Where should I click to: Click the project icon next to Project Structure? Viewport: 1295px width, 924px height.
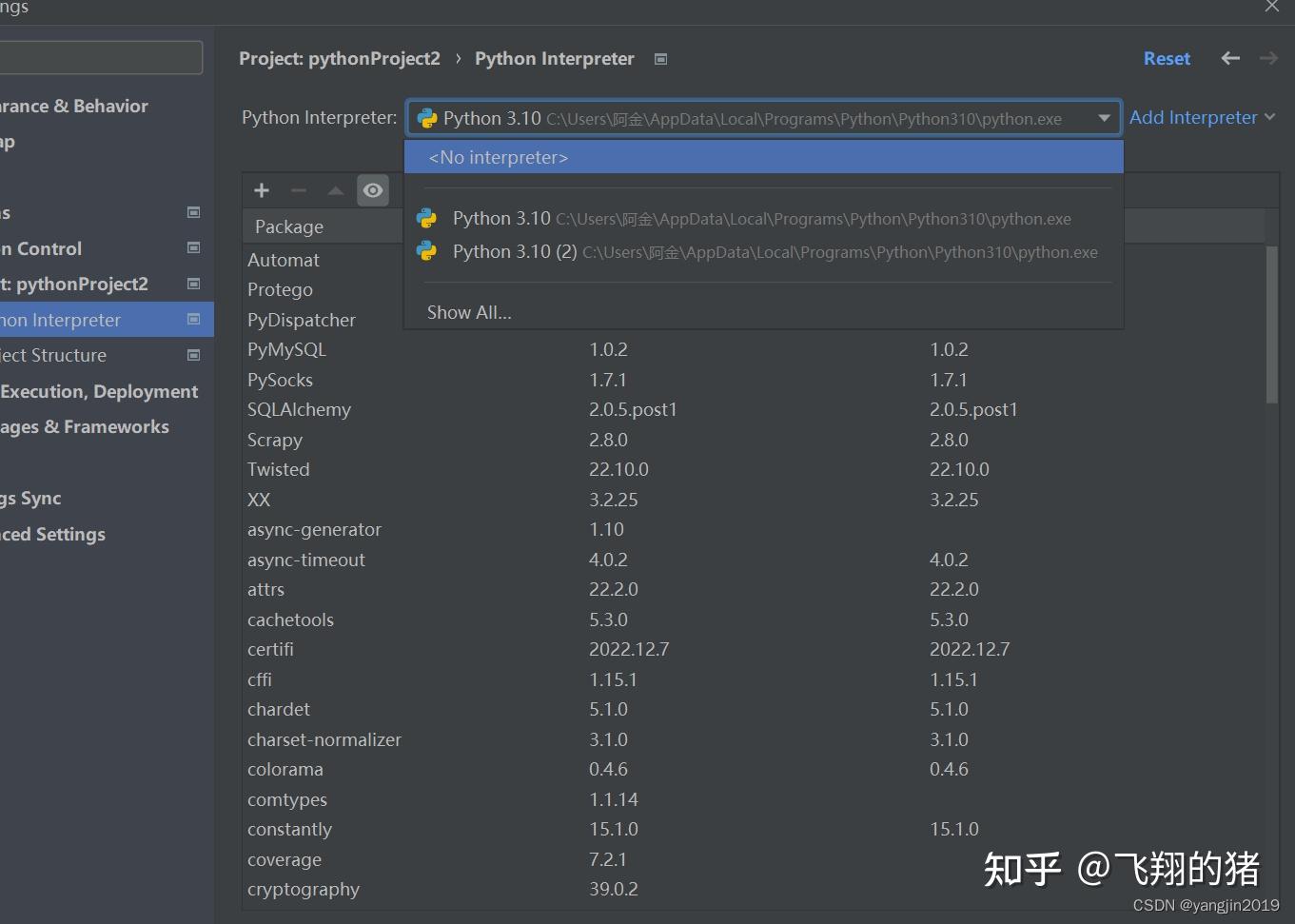pyautogui.click(x=193, y=355)
